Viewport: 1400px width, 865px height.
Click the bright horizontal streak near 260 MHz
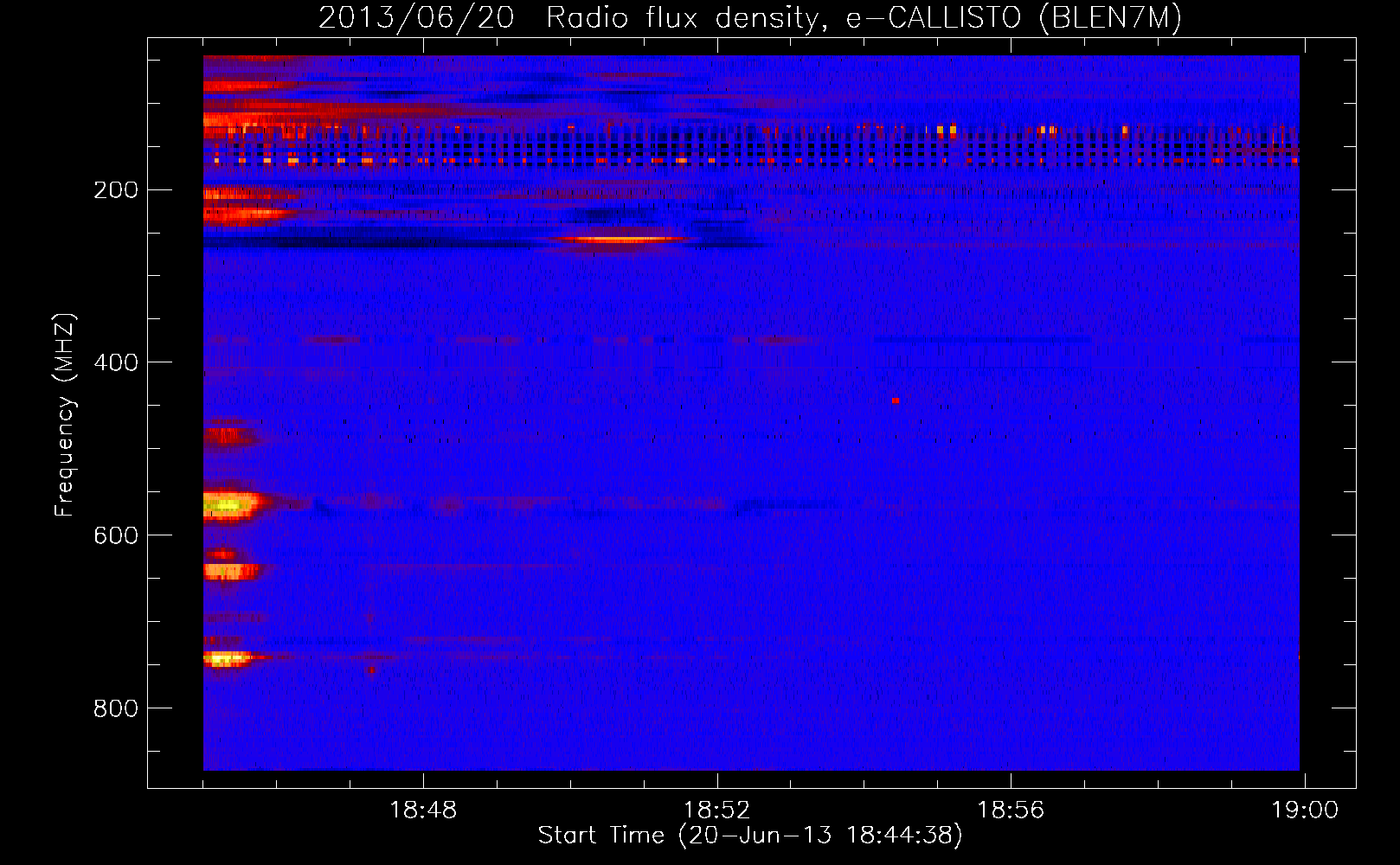[619, 239]
